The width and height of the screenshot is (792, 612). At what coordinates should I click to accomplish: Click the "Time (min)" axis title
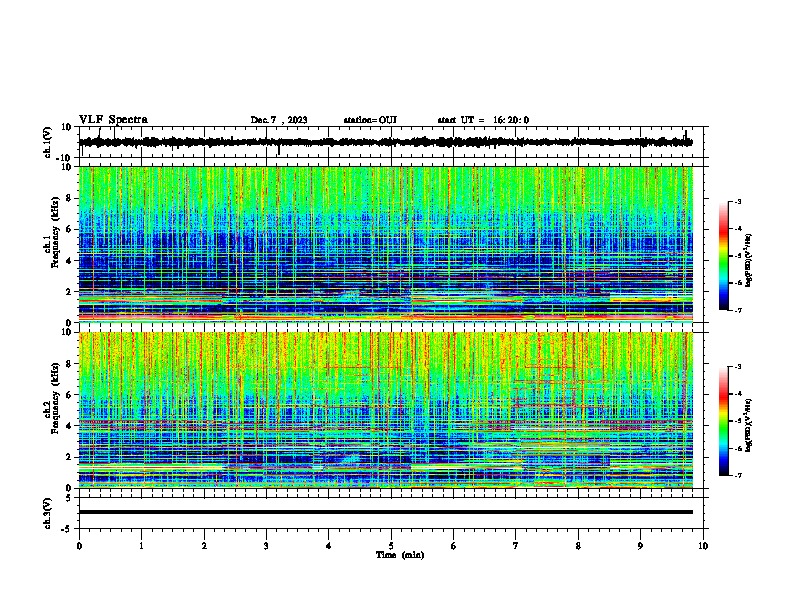[400, 555]
